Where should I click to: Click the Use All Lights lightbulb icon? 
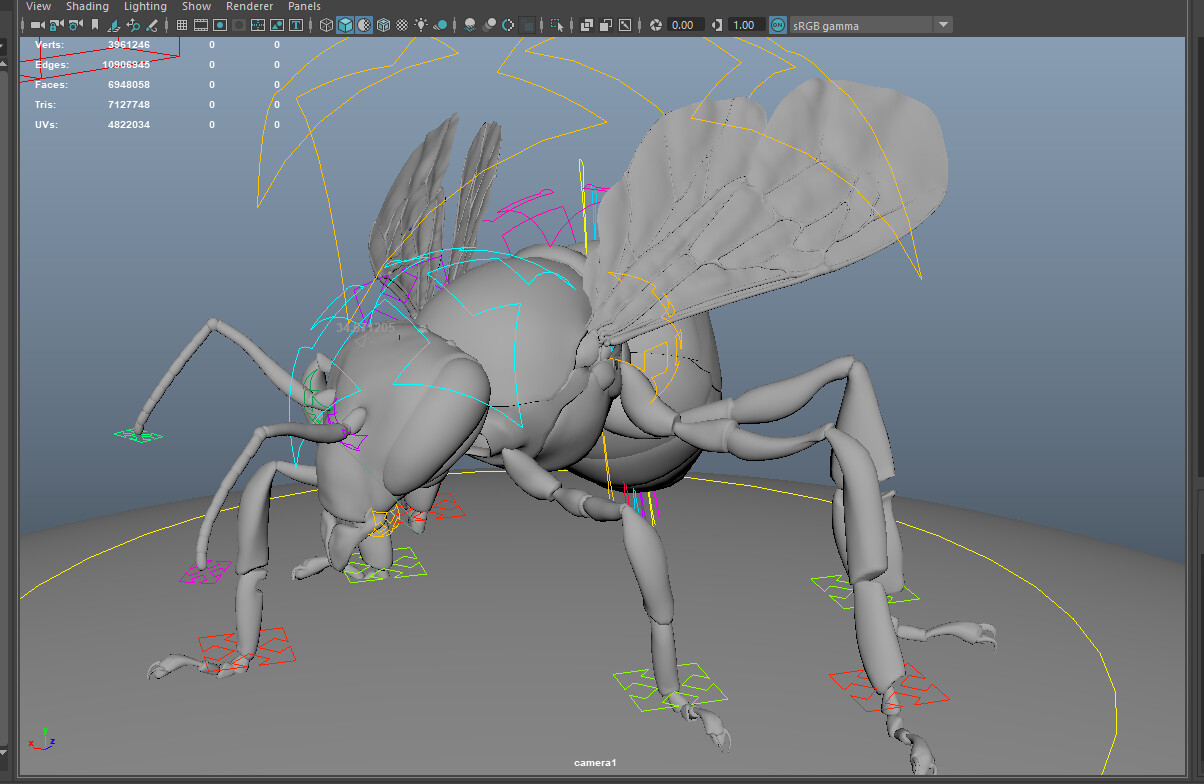click(421, 25)
